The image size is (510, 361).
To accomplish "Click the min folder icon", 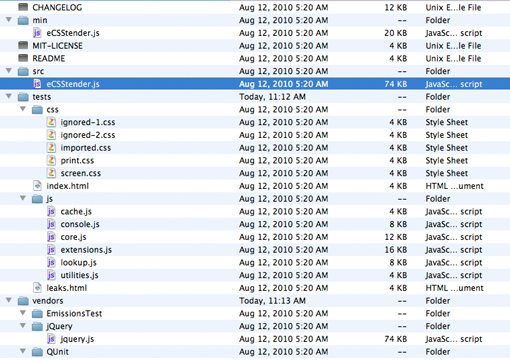I will (23, 20).
